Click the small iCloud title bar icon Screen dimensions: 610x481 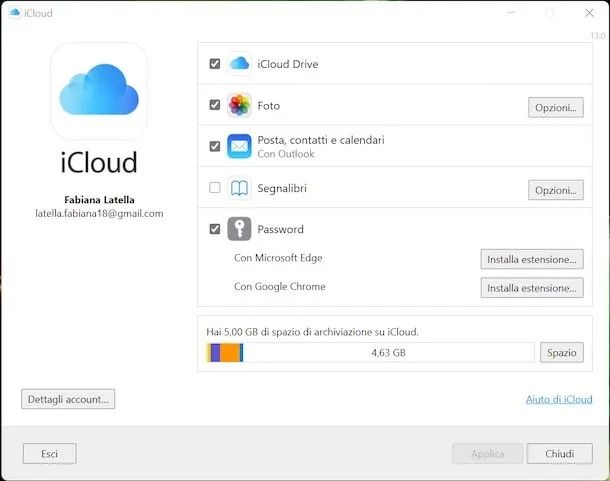[14, 12]
